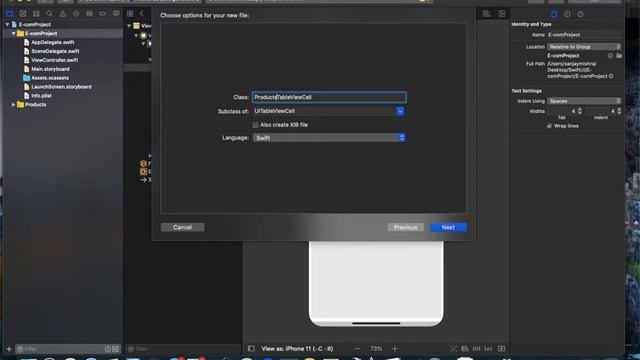Add editor on right icon
This screenshot has width=640, height=360.
[x=502, y=14]
